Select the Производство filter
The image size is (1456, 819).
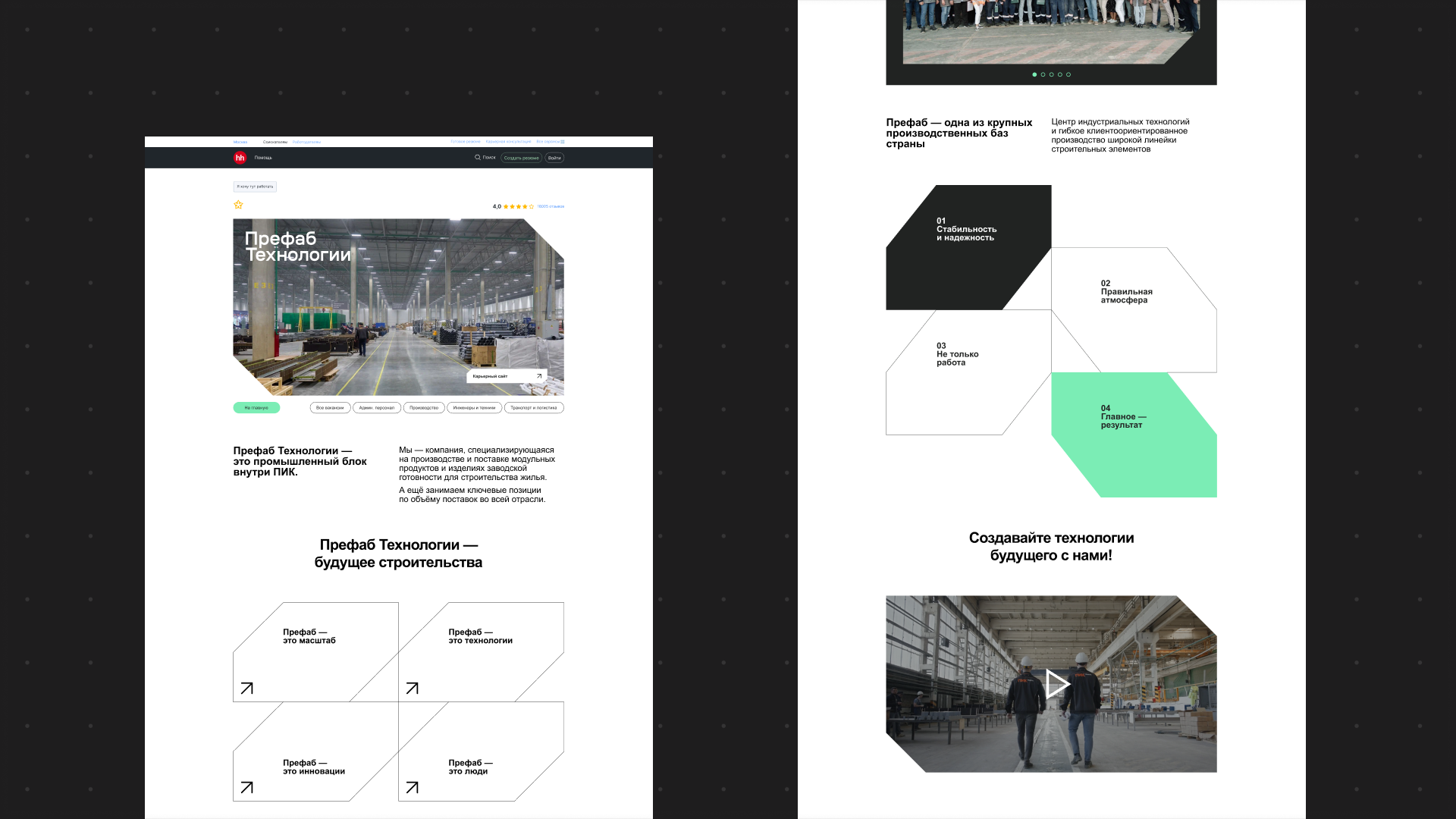[x=424, y=408]
